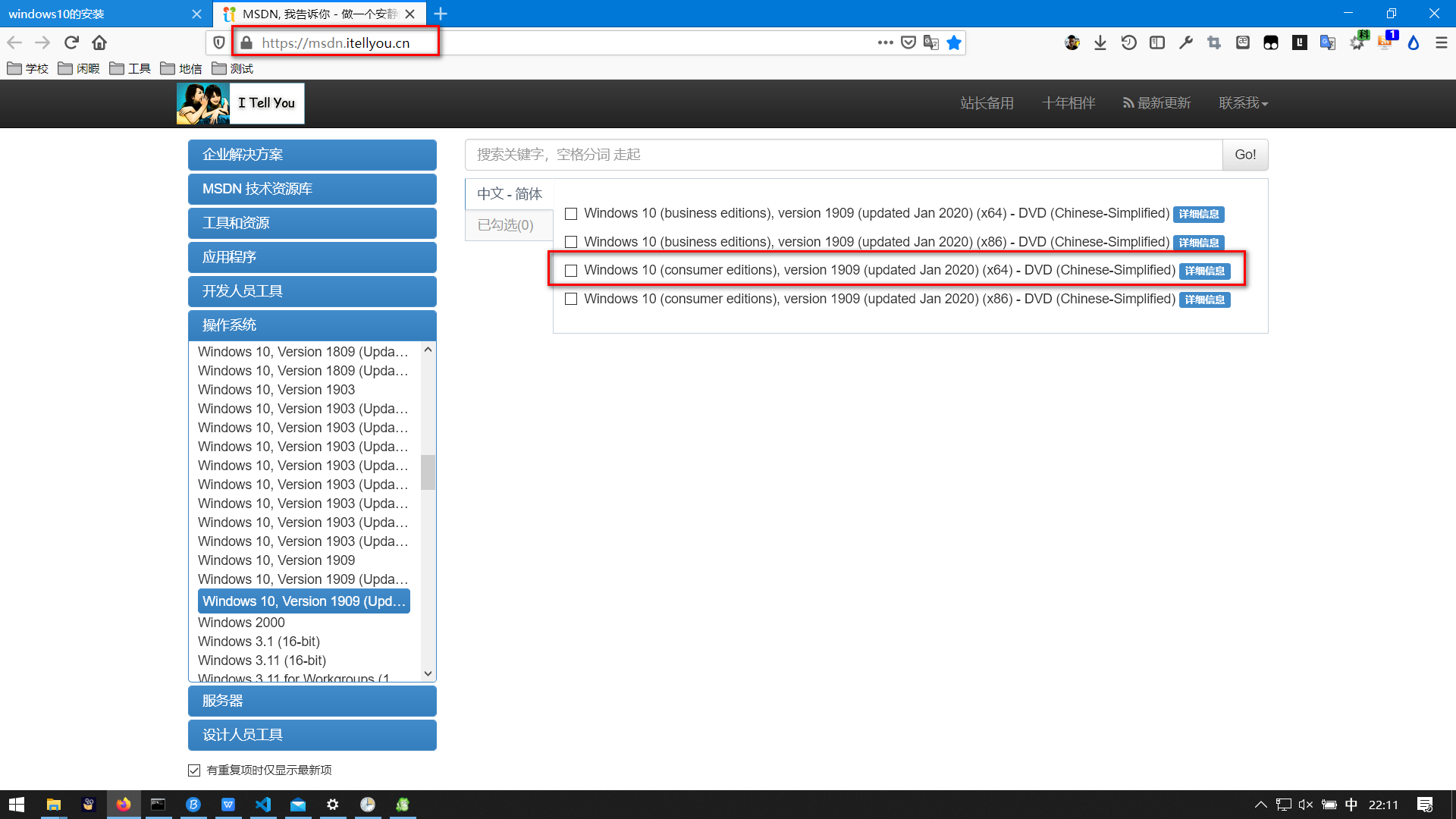Open page actions three-dot menu
1456x819 pixels.
[885, 42]
